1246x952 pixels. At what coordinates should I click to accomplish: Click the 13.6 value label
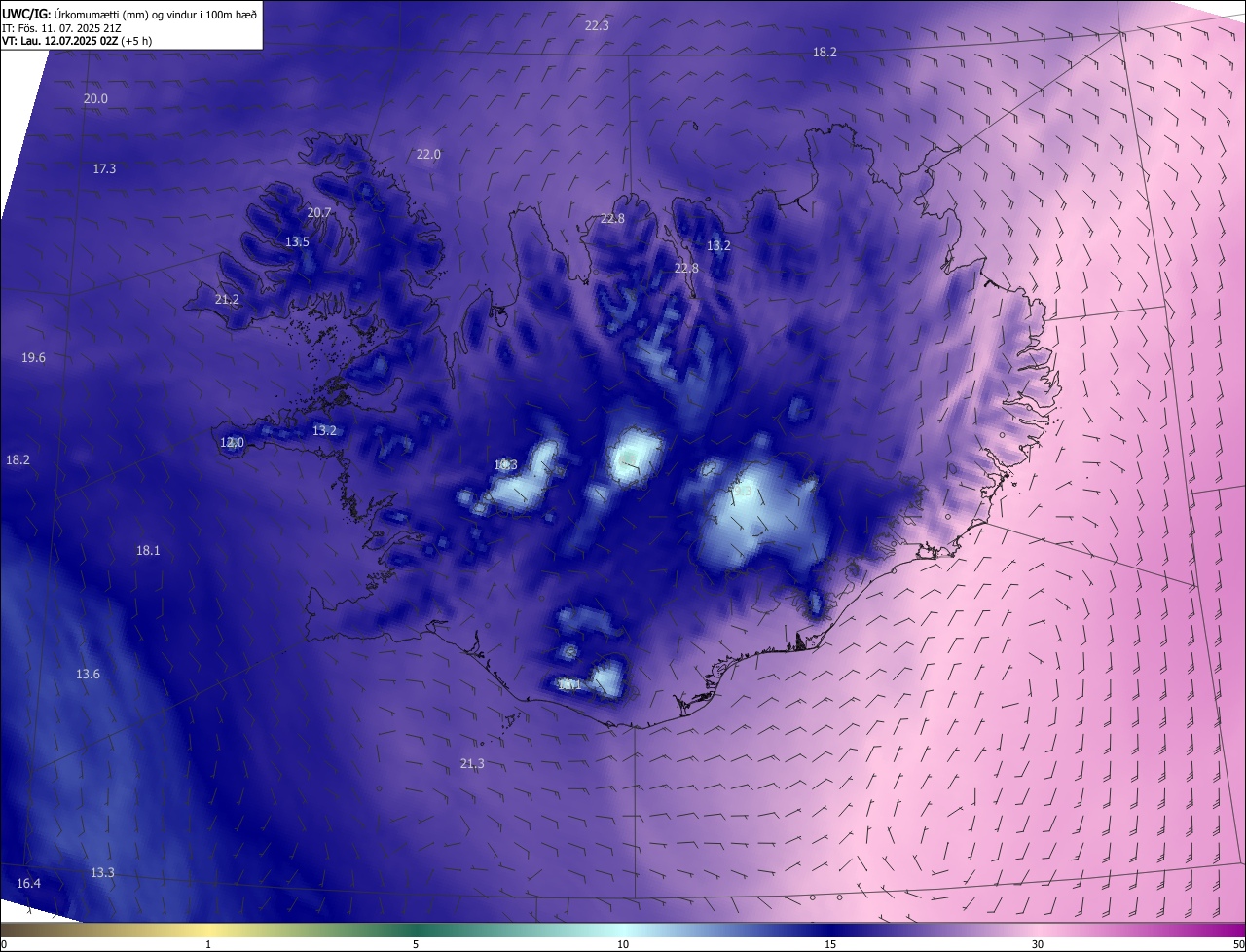click(x=88, y=675)
